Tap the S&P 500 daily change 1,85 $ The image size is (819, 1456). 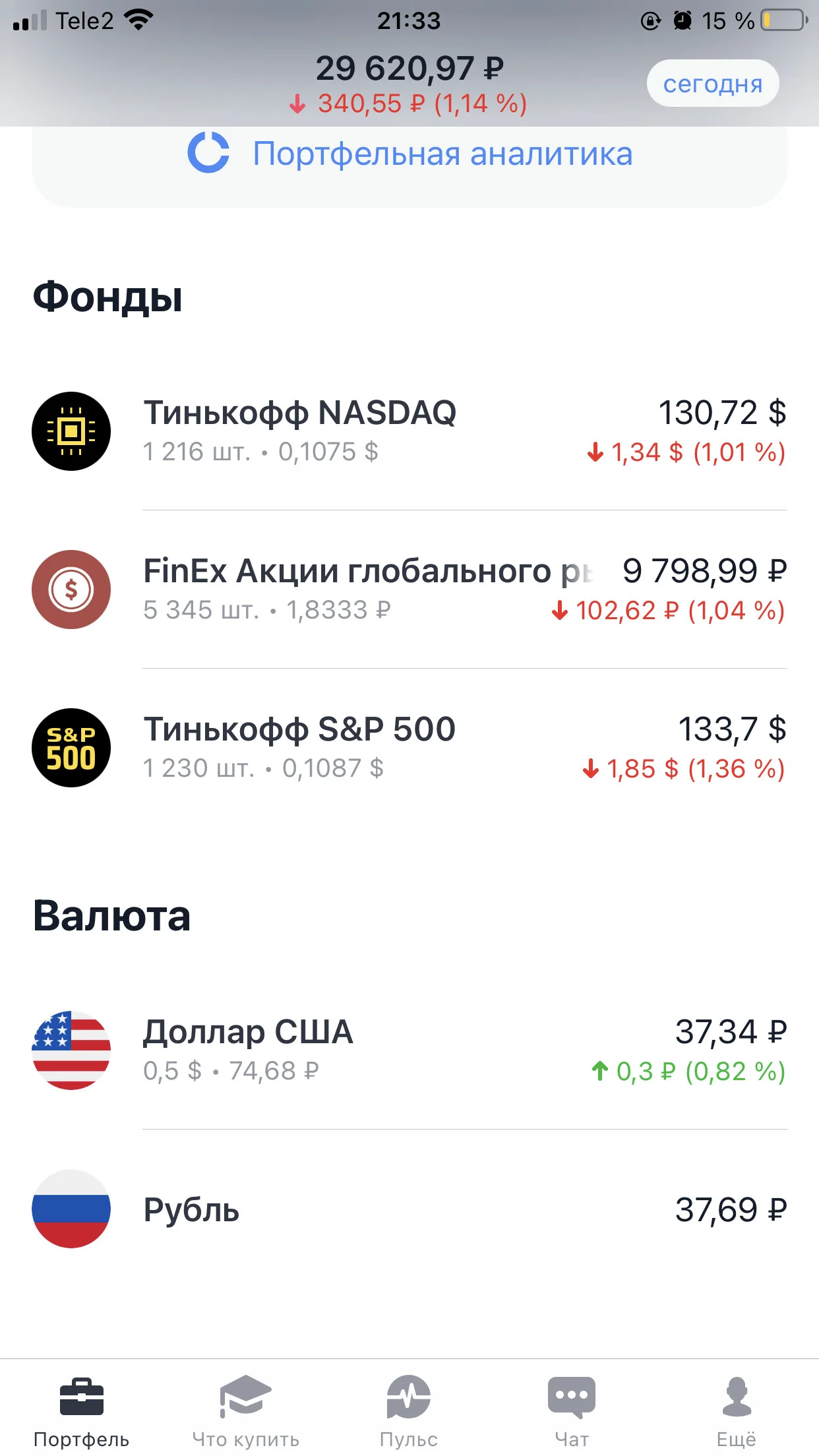coord(642,769)
